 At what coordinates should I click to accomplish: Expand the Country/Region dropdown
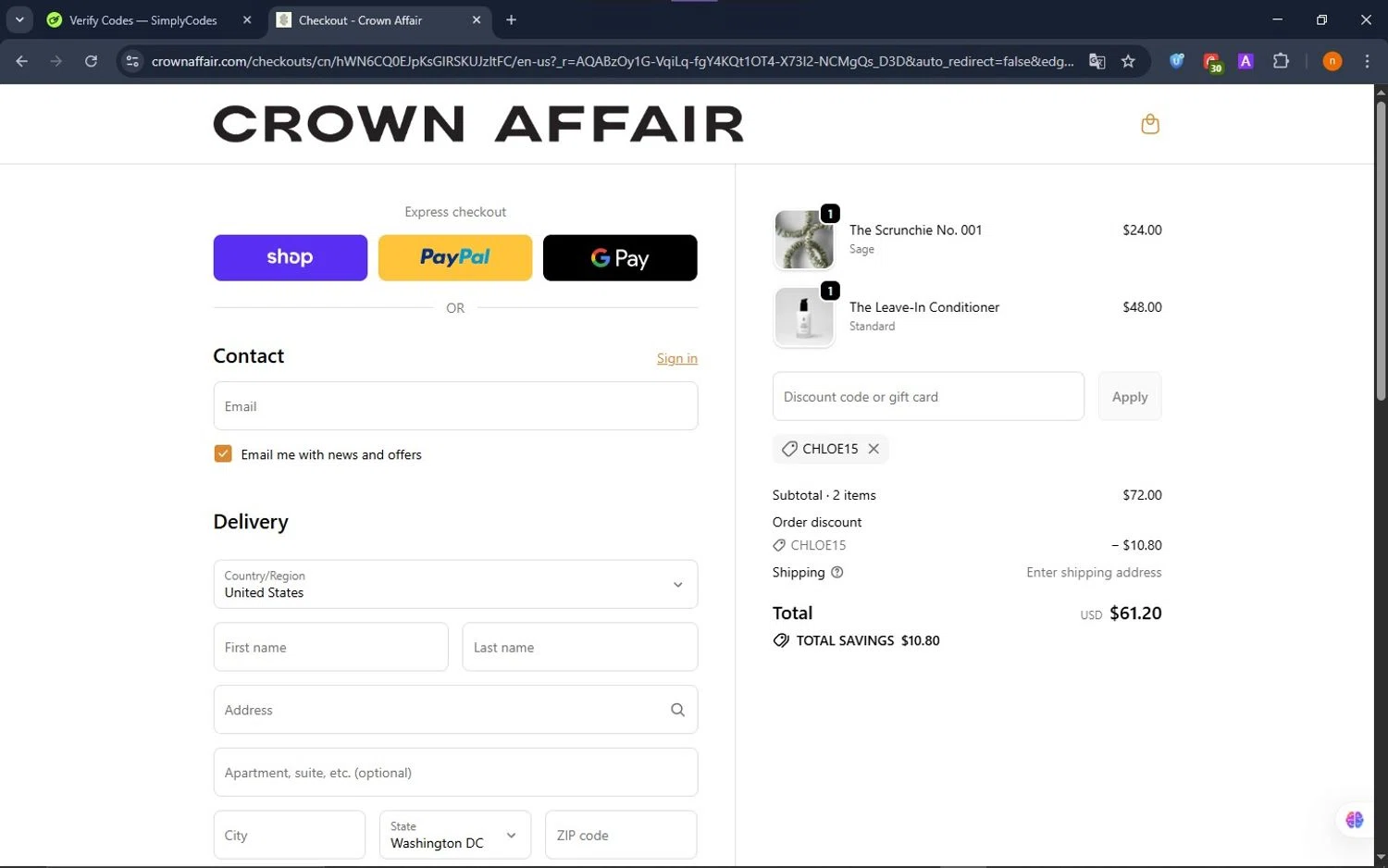pos(455,584)
